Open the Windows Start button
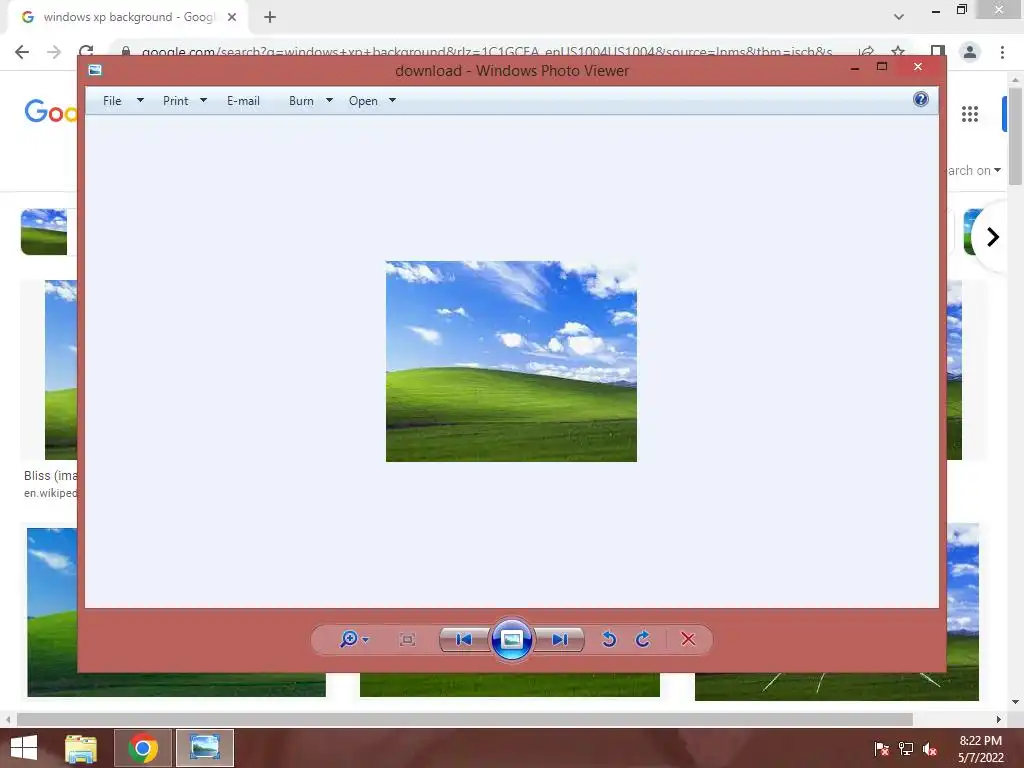This screenshot has height=768, width=1024. coord(24,748)
